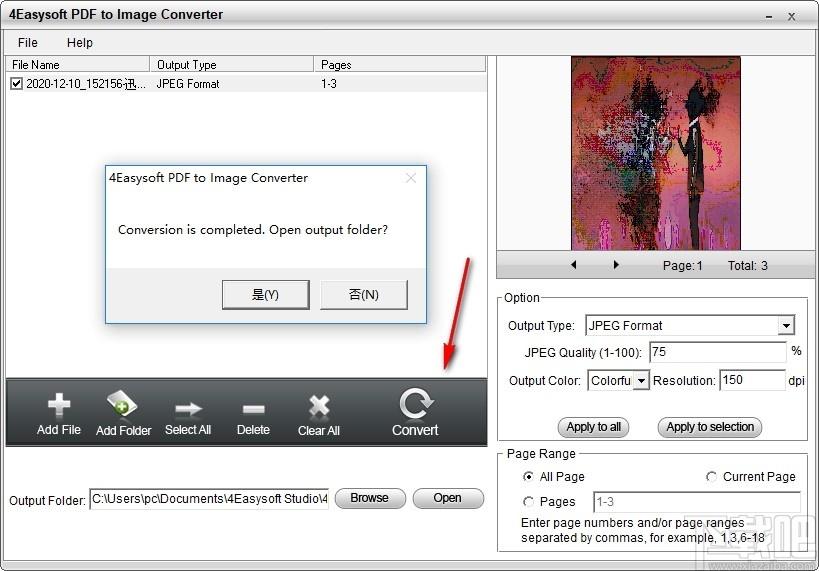Click the Add File plus icon
819x571 pixels.
[59, 404]
